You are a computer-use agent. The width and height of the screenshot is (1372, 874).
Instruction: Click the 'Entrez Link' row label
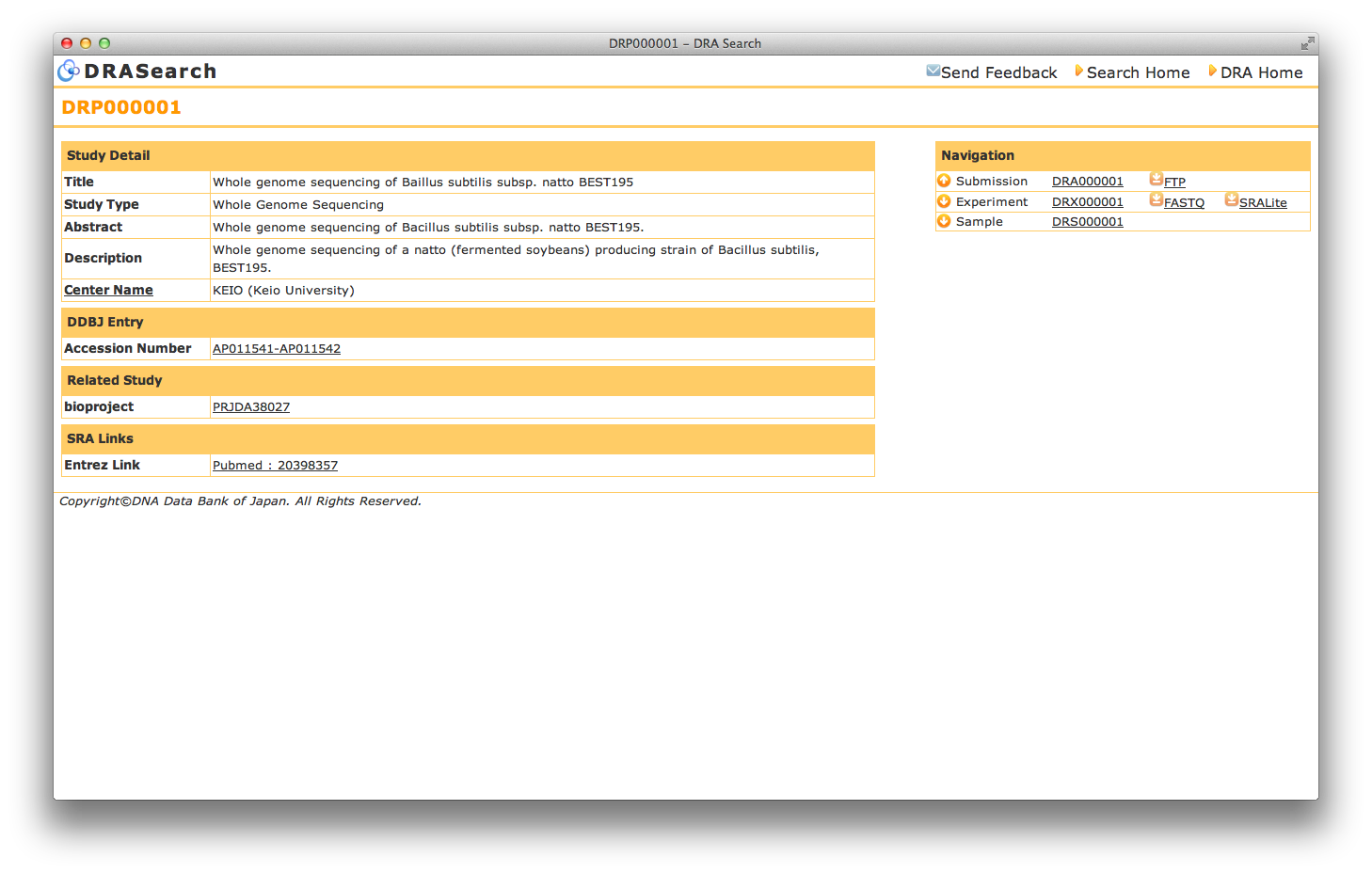coord(102,465)
